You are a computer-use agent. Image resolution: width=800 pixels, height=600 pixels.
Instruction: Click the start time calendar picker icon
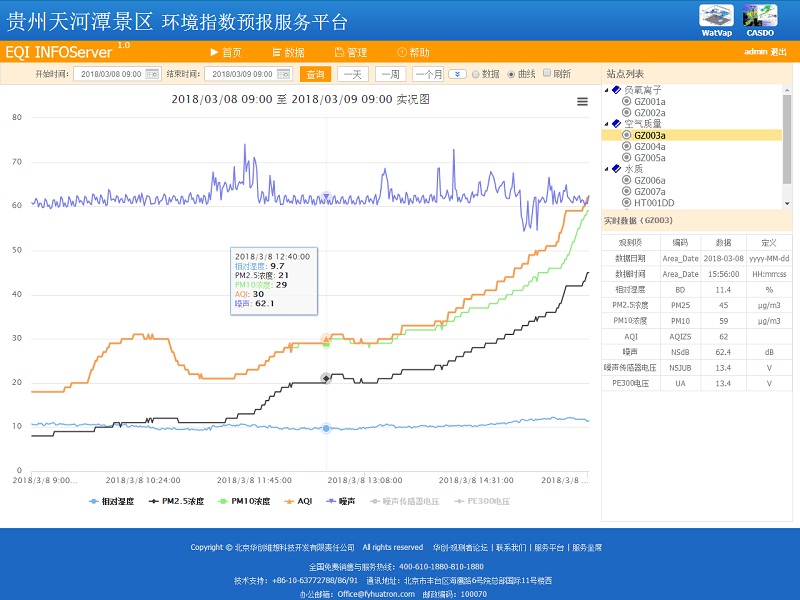pyautogui.click(x=152, y=74)
